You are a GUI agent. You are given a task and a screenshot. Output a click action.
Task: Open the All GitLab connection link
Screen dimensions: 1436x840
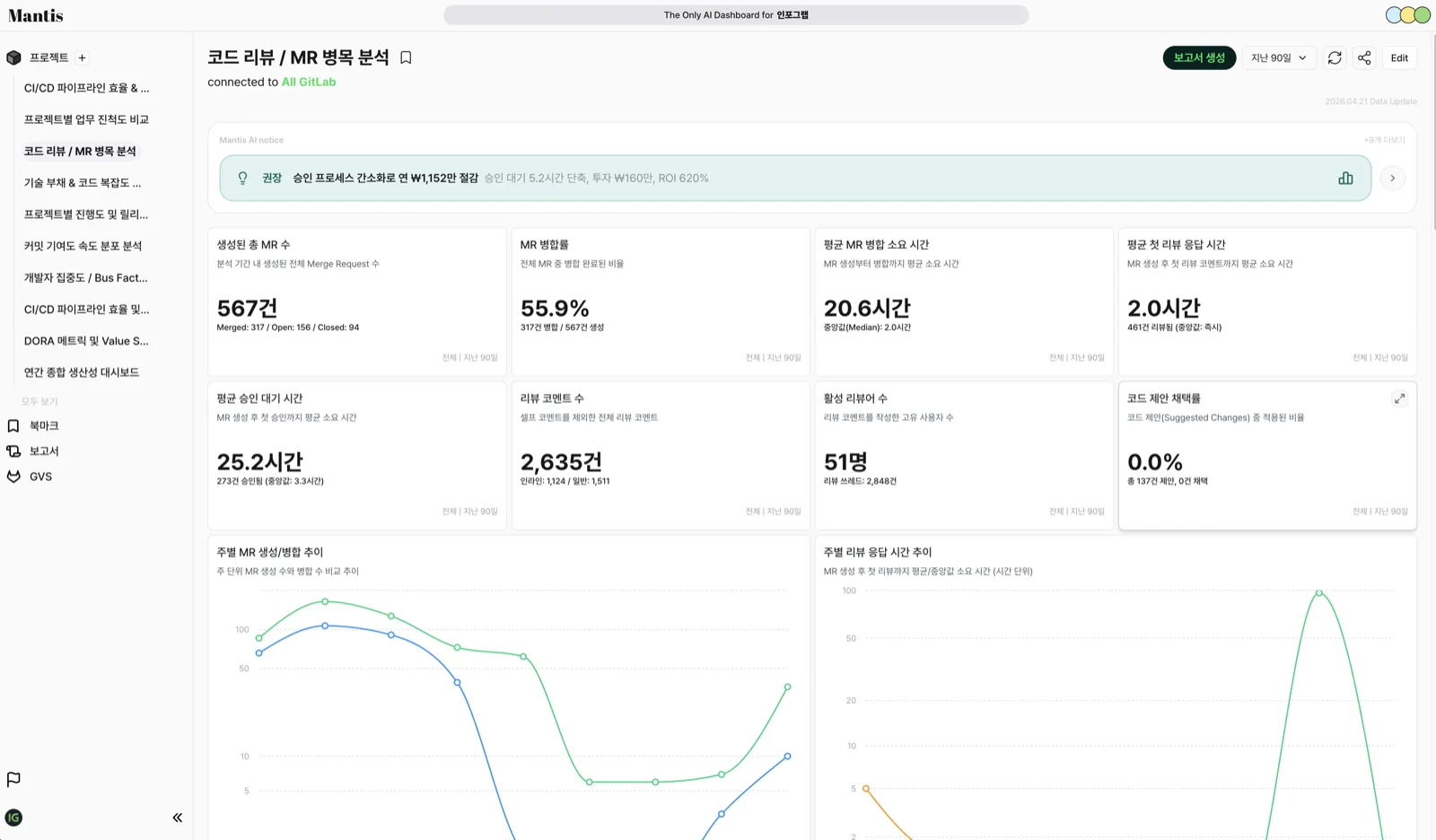pos(309,82)
